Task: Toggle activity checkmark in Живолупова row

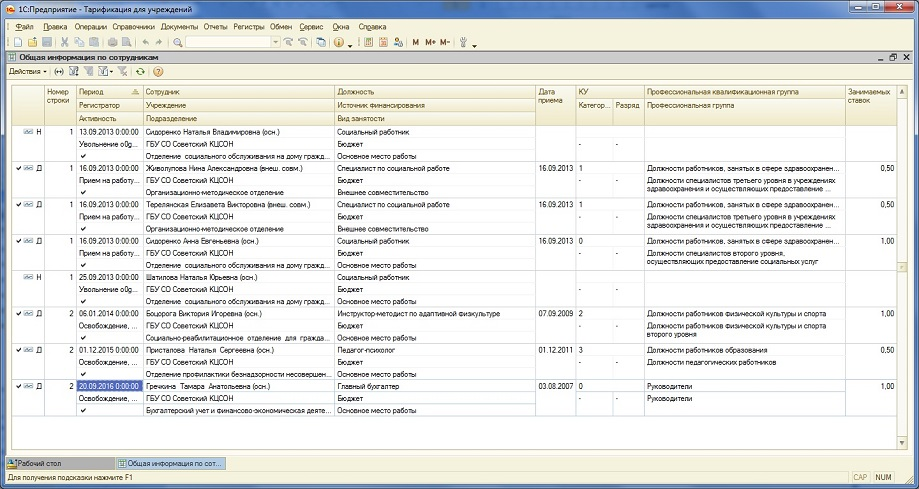Action: (x=84, y=192)
